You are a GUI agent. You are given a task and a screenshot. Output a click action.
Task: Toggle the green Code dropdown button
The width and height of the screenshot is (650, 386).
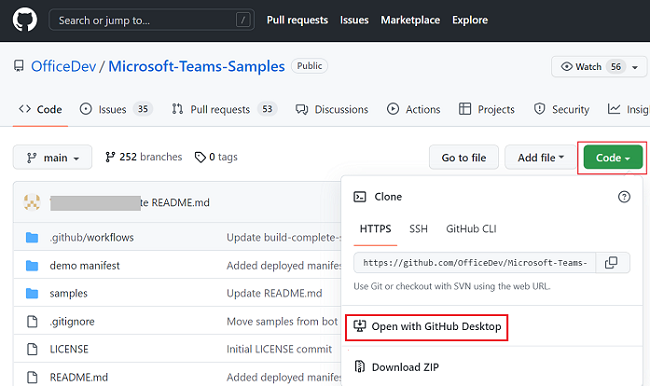[613, 158]
